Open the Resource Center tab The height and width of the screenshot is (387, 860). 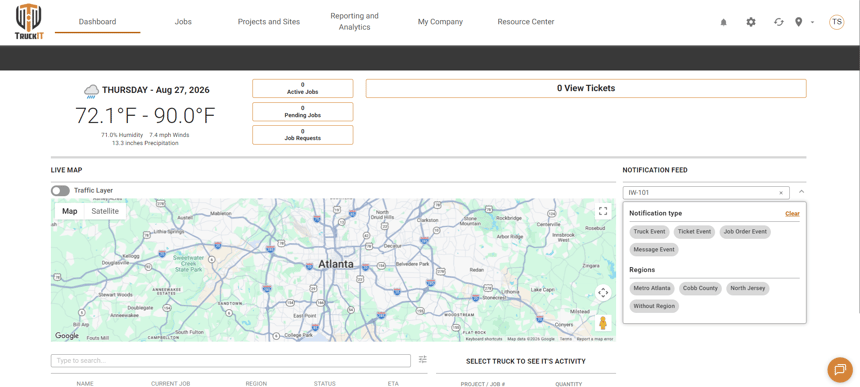tap(525, 22)
